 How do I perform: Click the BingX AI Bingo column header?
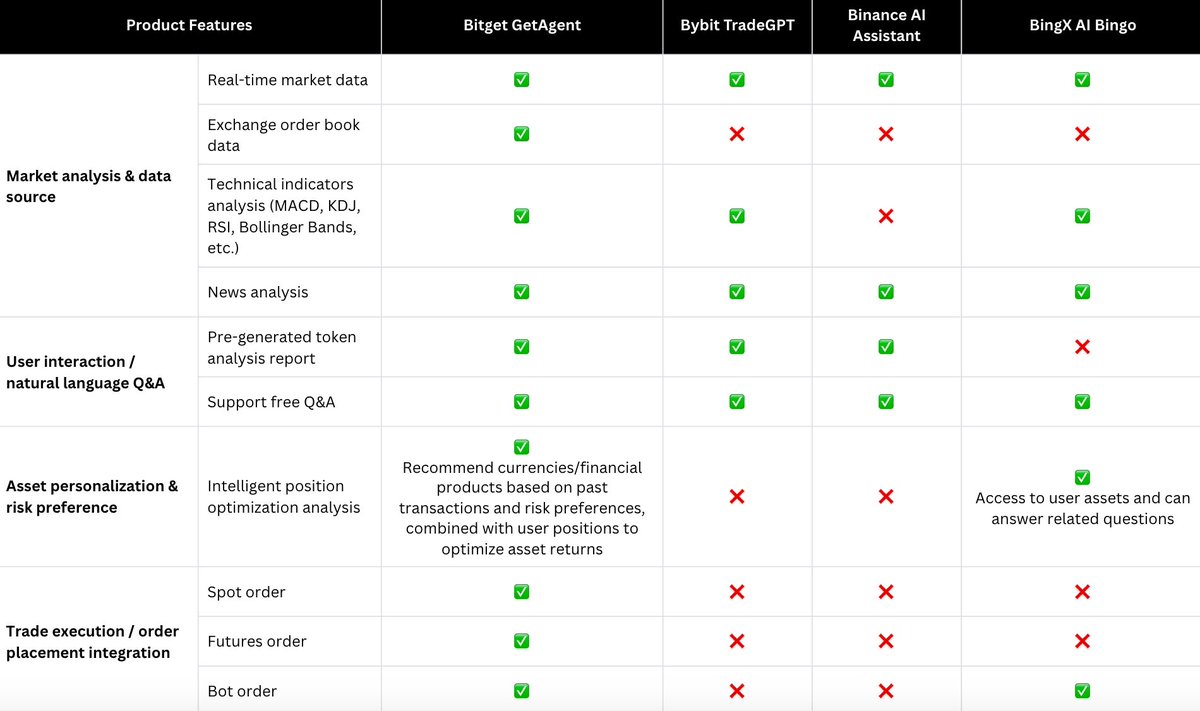coord(1080,25)
